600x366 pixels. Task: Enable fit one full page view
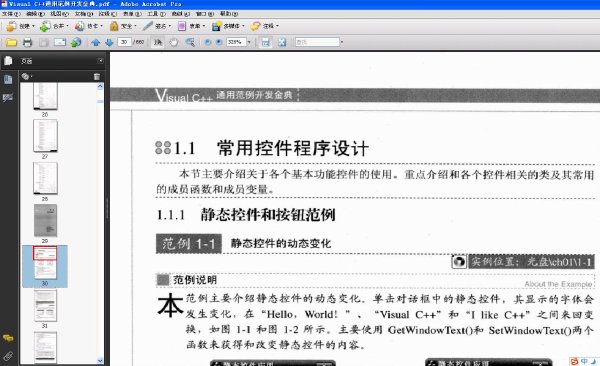[282, 42]
